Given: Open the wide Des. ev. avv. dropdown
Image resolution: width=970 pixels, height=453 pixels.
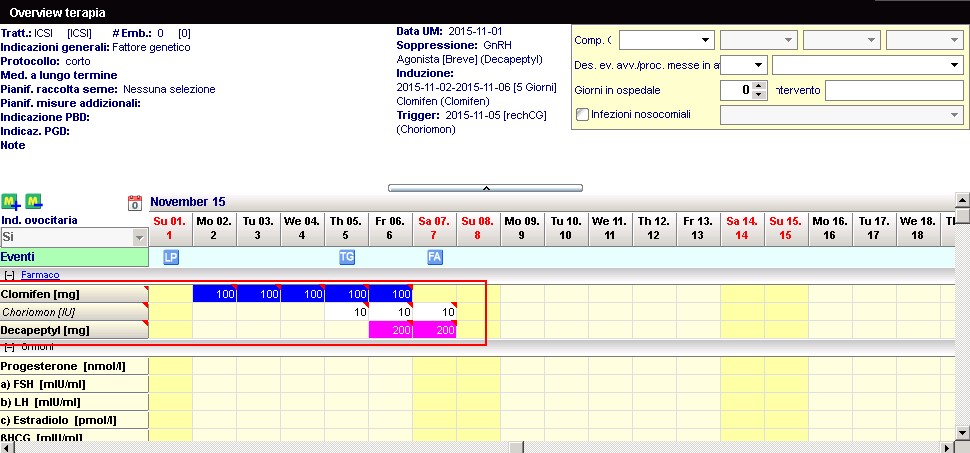Looking at the screenshot, I should click(x=868, y=65).
